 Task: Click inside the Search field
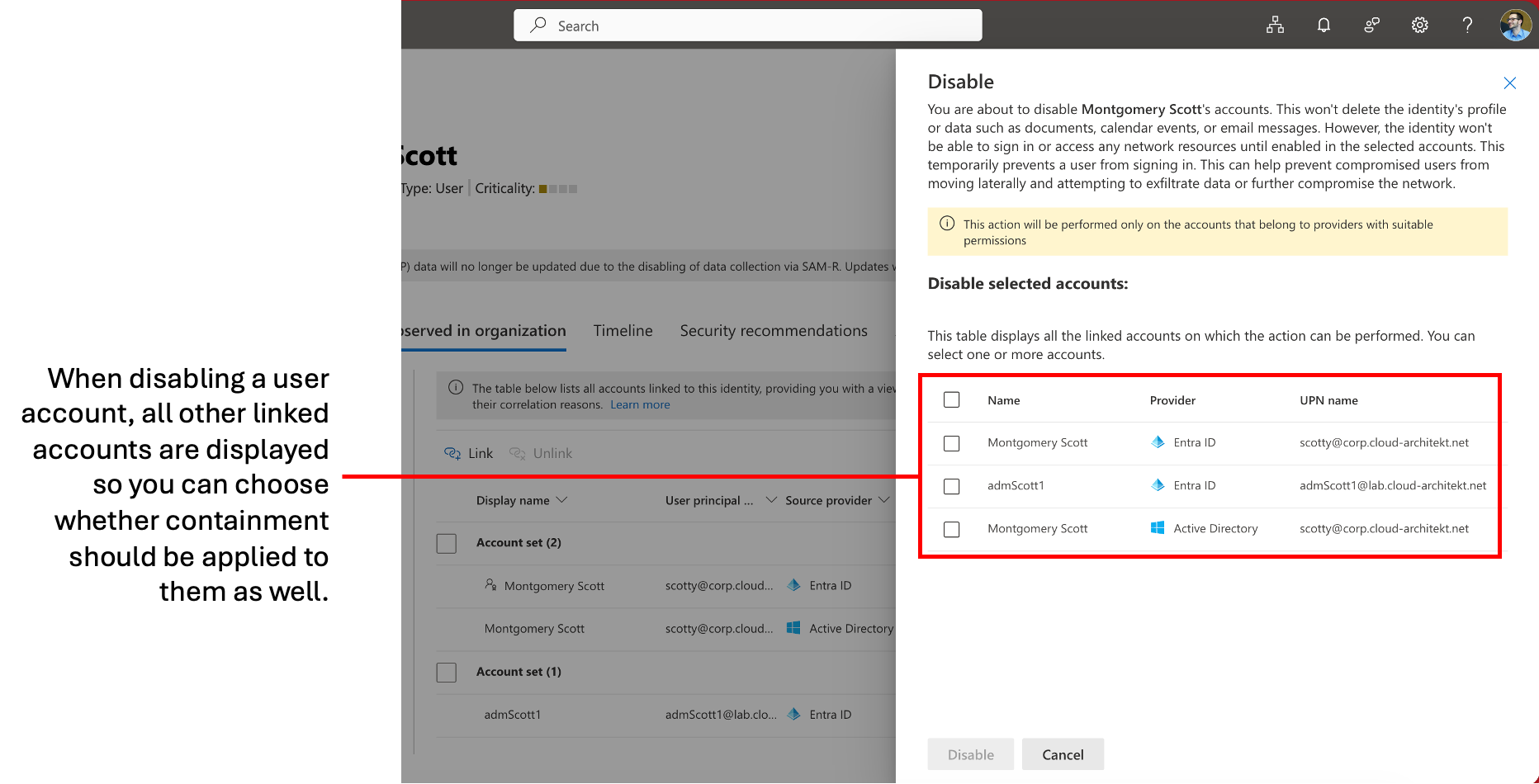[747, 26]
